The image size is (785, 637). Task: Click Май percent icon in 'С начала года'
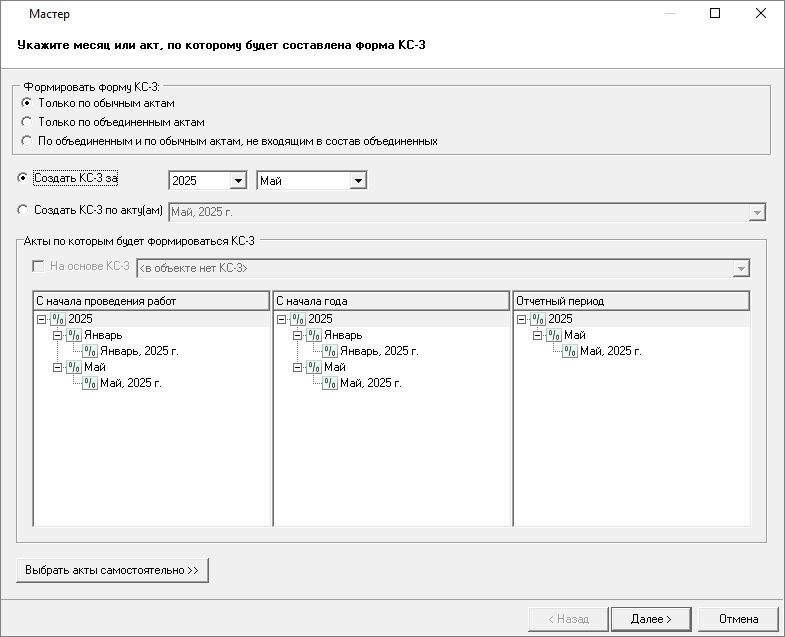pyautogui.click(x=314, y=367)
